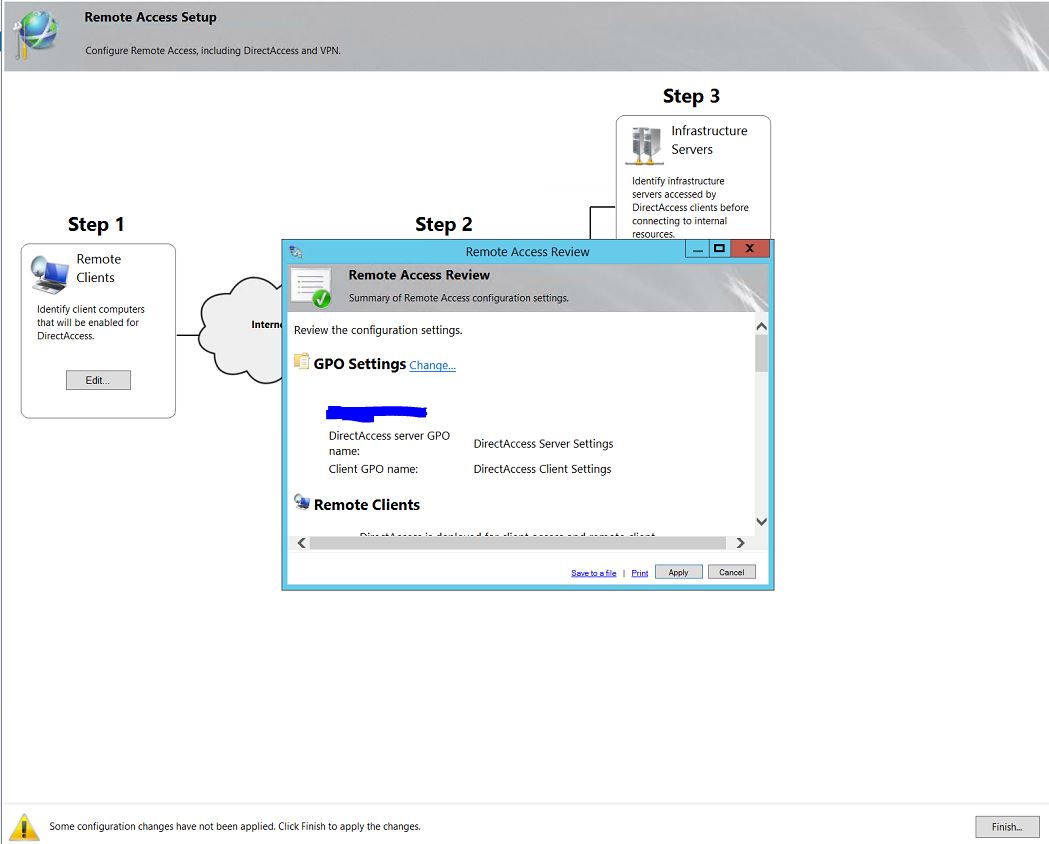Click the Remote Access Review title bar icon
The height and width of the screenshot is (844, 1049).
coord(296,252)
